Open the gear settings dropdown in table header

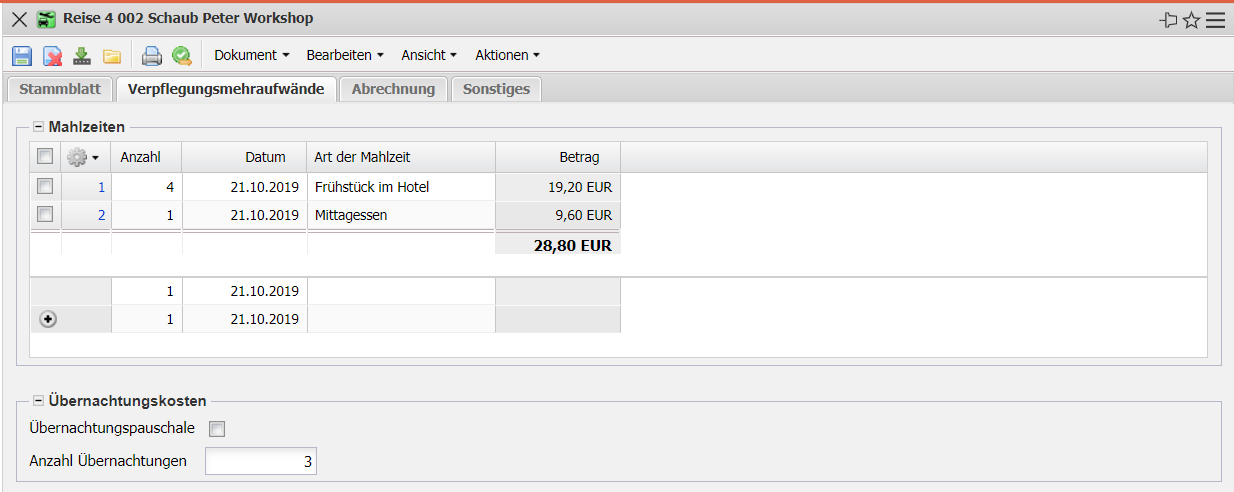[x=82, y=157]
